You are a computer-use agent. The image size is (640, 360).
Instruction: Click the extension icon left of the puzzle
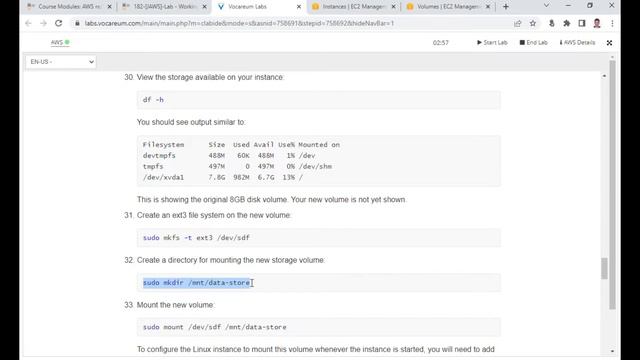point(551,23)
